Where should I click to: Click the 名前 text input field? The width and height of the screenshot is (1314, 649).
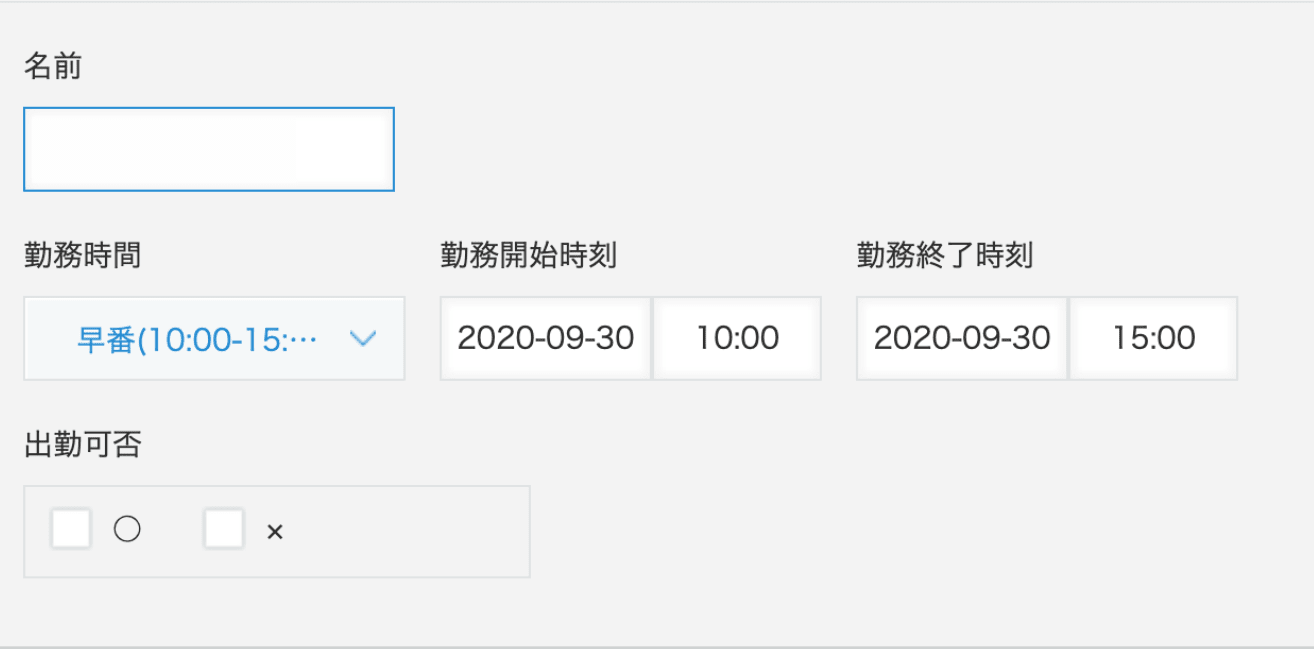pyautogui.click(x=209, y=149)
